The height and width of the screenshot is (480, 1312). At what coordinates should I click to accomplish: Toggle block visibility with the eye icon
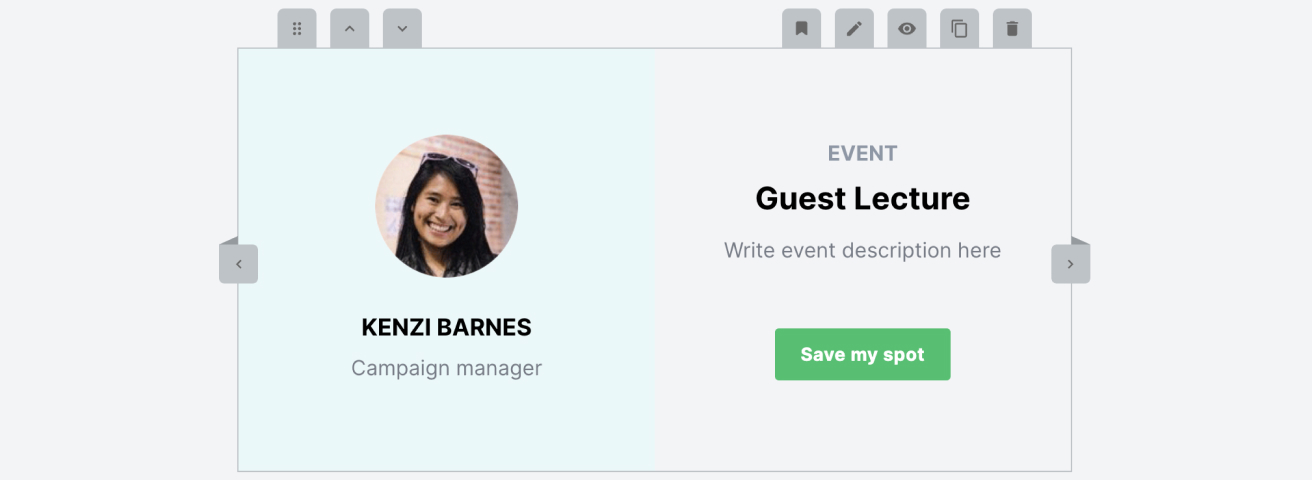pos(907,29)
